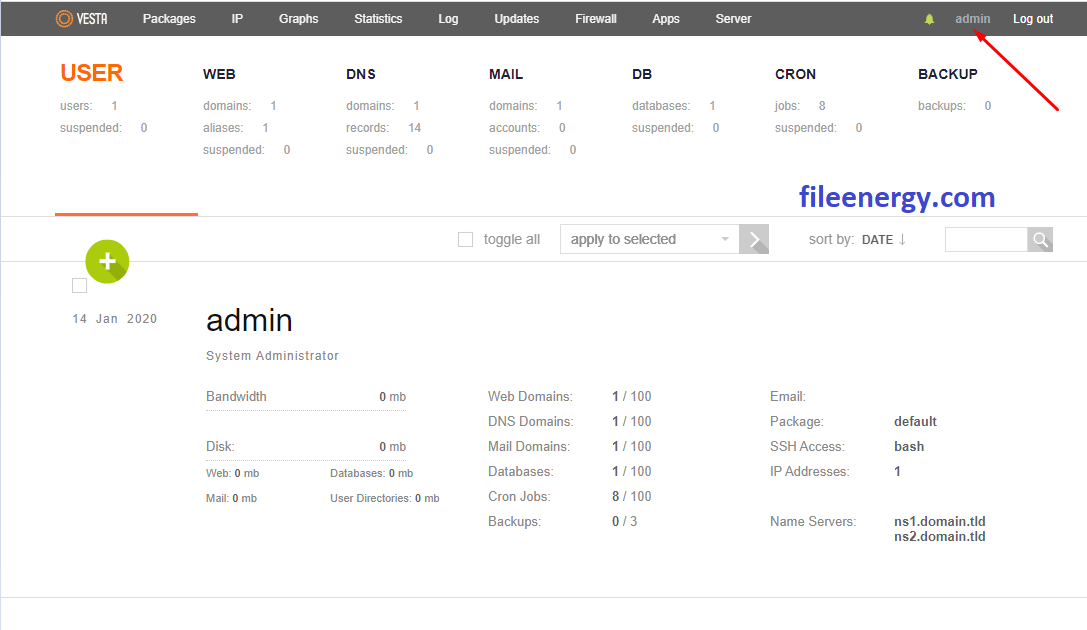
Task: Click the admin profile link in top bar
Action: 973,19
